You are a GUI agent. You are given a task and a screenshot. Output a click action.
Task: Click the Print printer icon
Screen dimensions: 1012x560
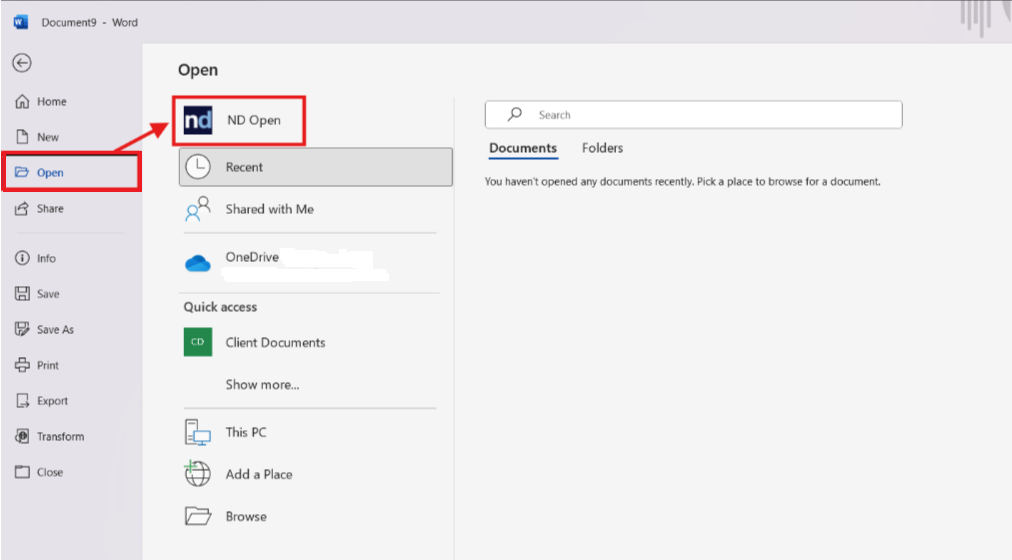pyautogui.click(x=22, y=365)
